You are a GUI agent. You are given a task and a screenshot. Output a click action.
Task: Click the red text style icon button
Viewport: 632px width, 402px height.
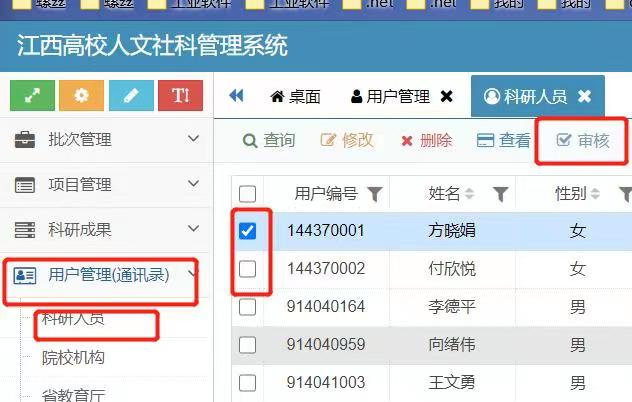181,96
